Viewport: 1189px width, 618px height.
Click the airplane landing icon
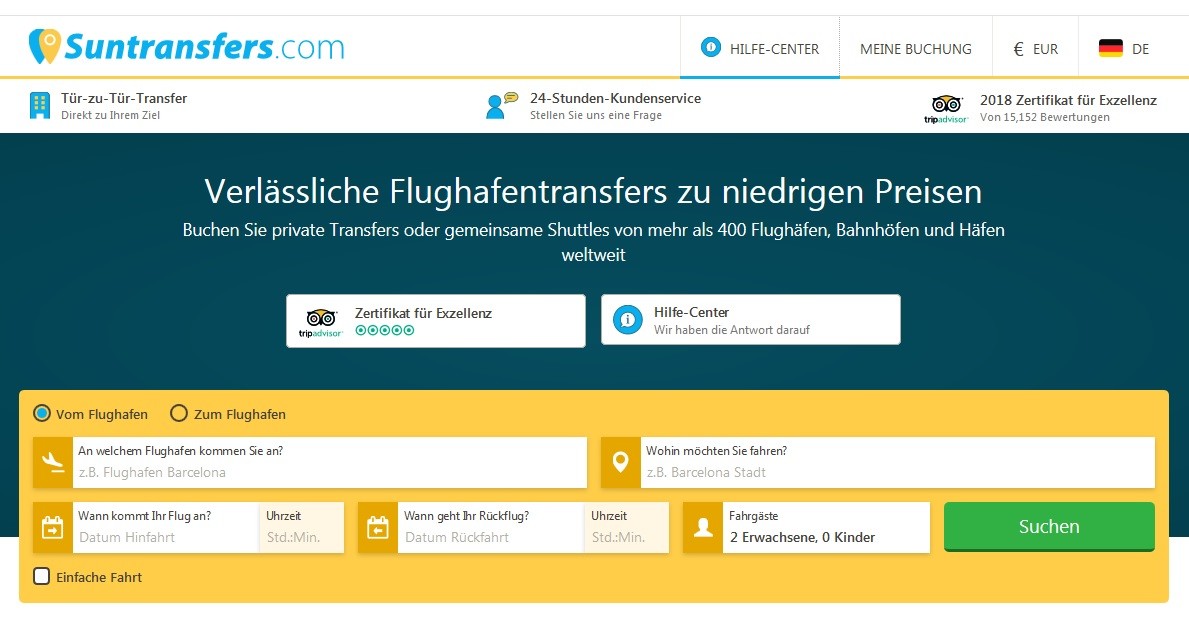[52, 462]
